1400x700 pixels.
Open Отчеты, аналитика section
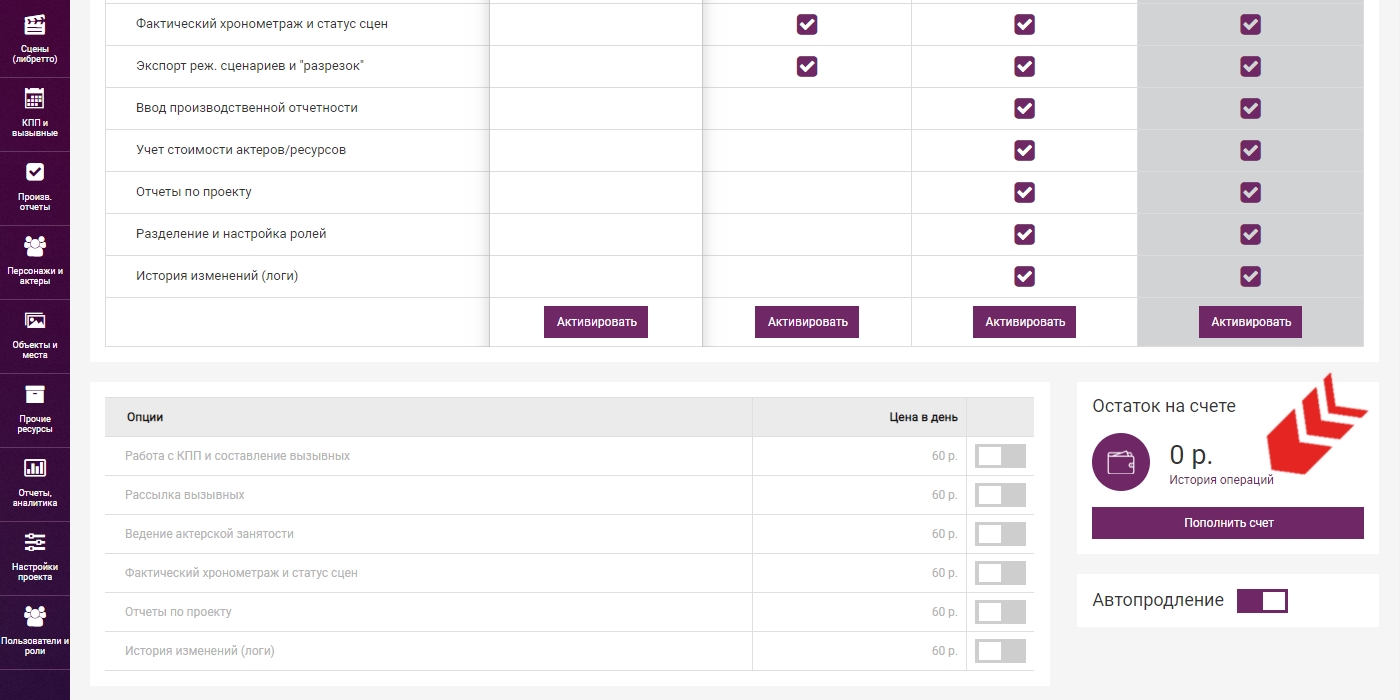pos(35,484)
